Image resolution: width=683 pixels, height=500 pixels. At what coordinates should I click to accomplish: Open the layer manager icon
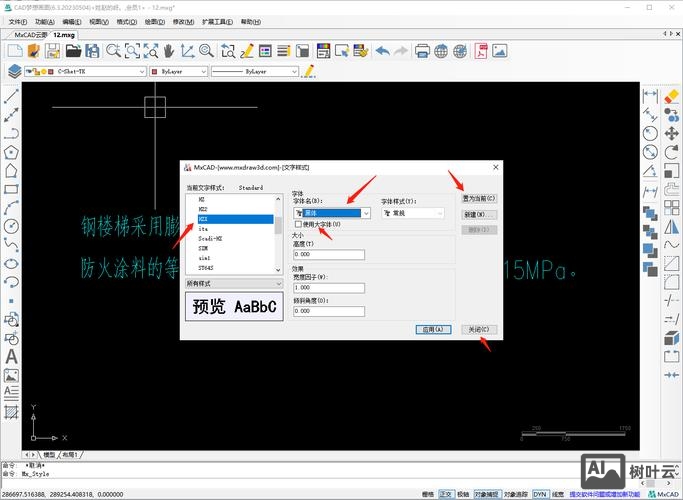tap(14, 72)
